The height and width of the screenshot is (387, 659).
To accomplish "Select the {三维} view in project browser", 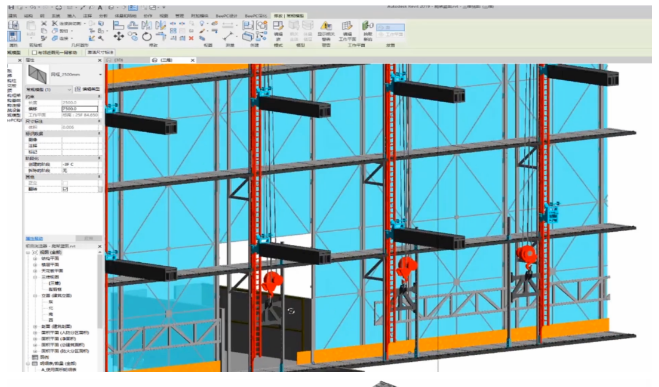I will (55, 283).
